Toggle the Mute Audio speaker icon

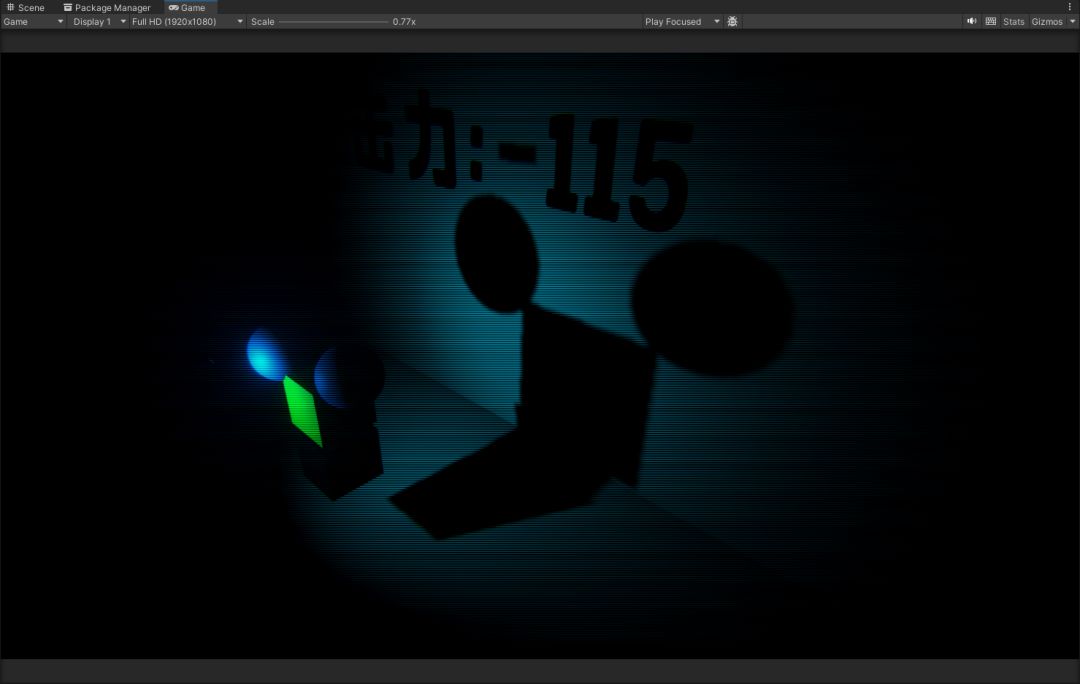pyautogui.click(x=971, y=22)
